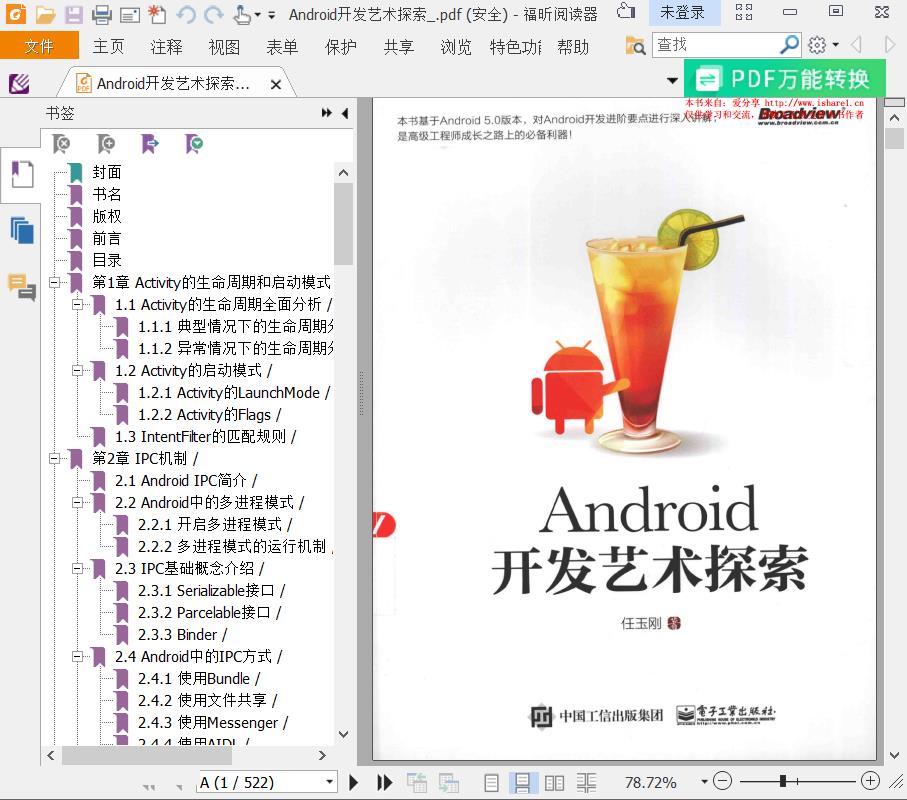Switch to the 帮助 ribbon tab
Viewport: 907px width, 800px height.
573,46
